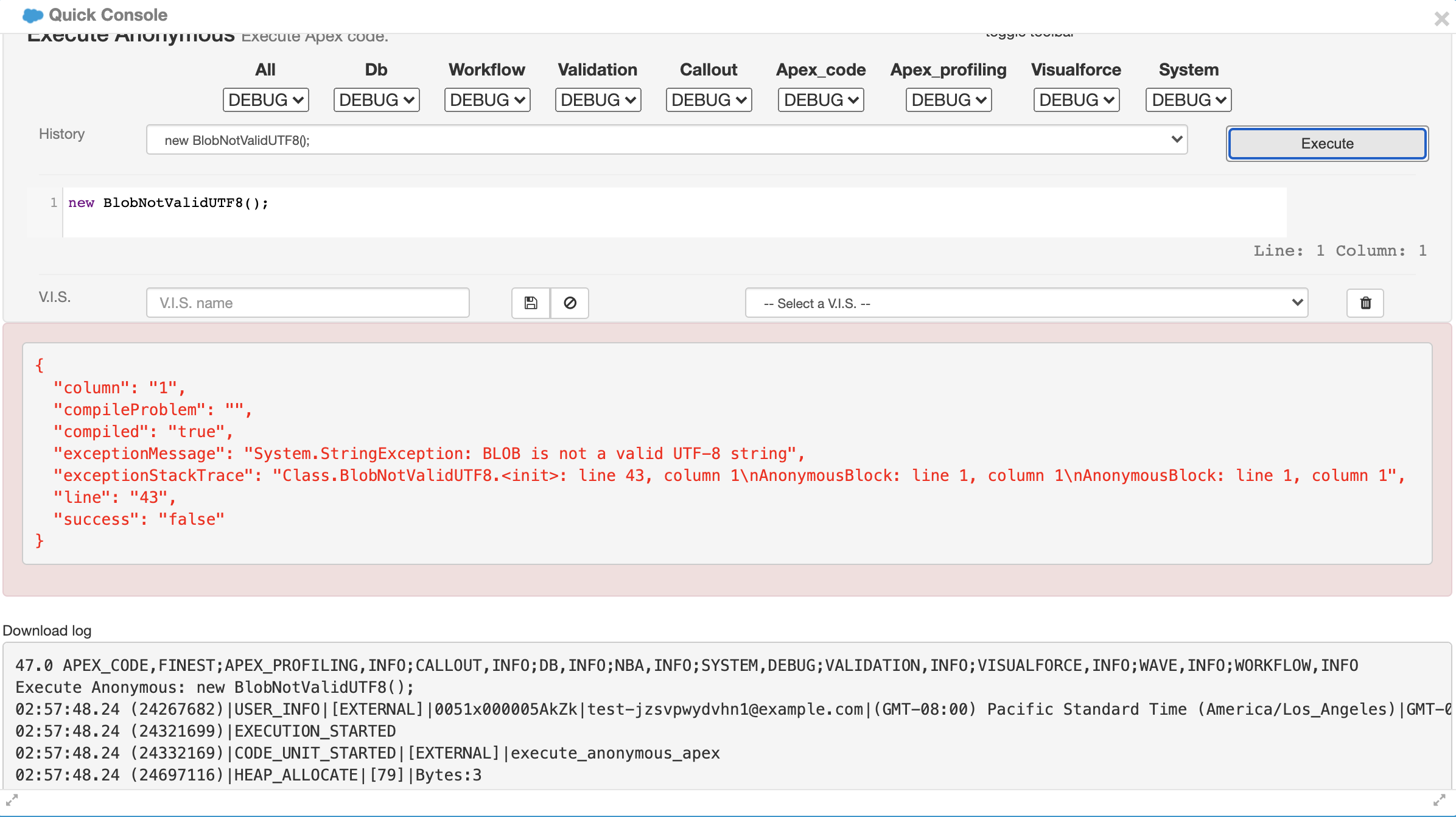Click the exceptionStackTrace line in the result
The height and width of the screenshot is (817, 1456).
[x=729, y=475]
